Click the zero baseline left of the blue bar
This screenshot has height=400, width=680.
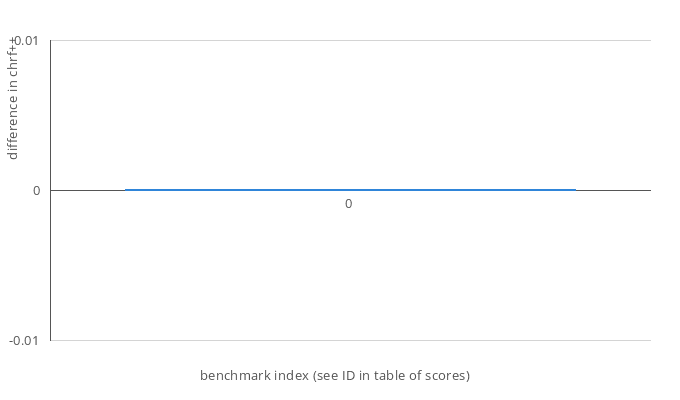point(88,190)
